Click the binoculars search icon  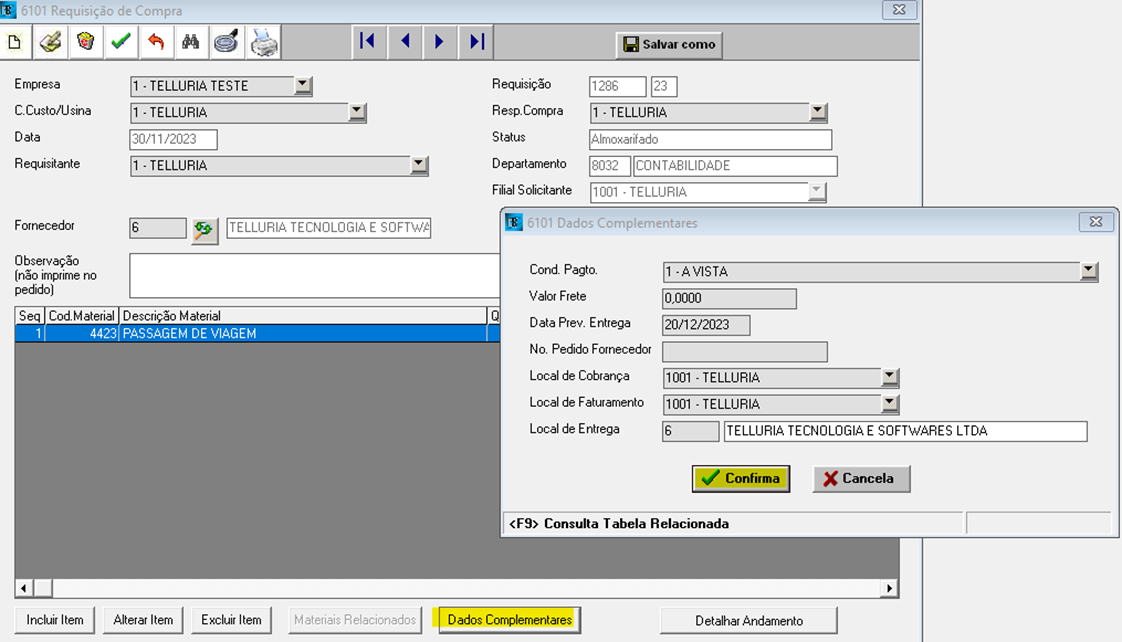click(x=190, y=42)
